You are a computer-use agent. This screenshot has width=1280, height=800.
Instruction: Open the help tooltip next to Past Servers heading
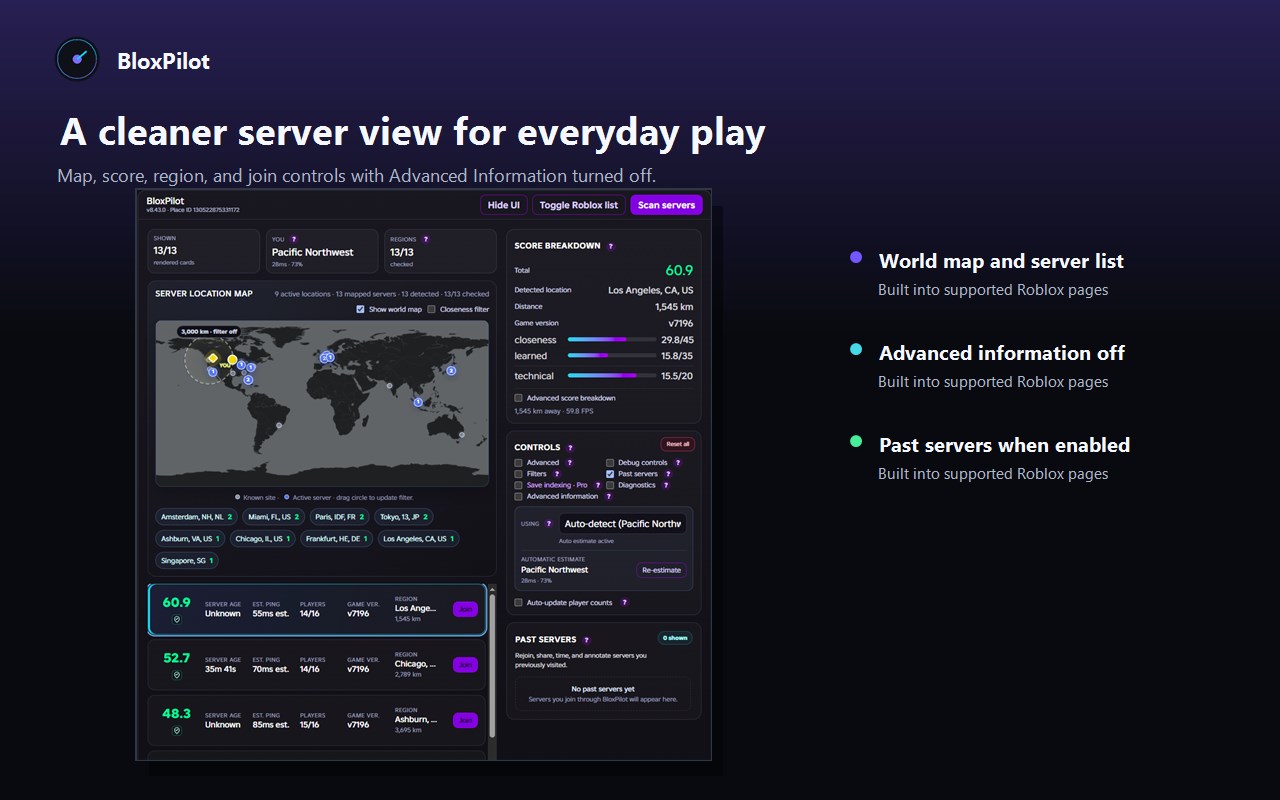[586, 640]
